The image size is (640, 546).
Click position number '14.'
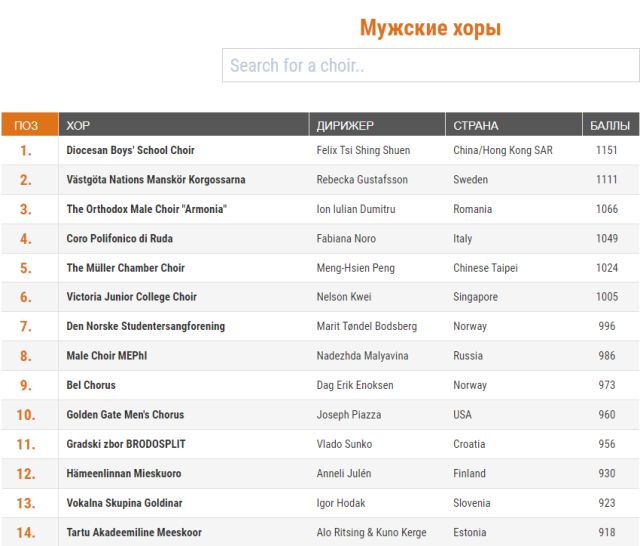26,533
